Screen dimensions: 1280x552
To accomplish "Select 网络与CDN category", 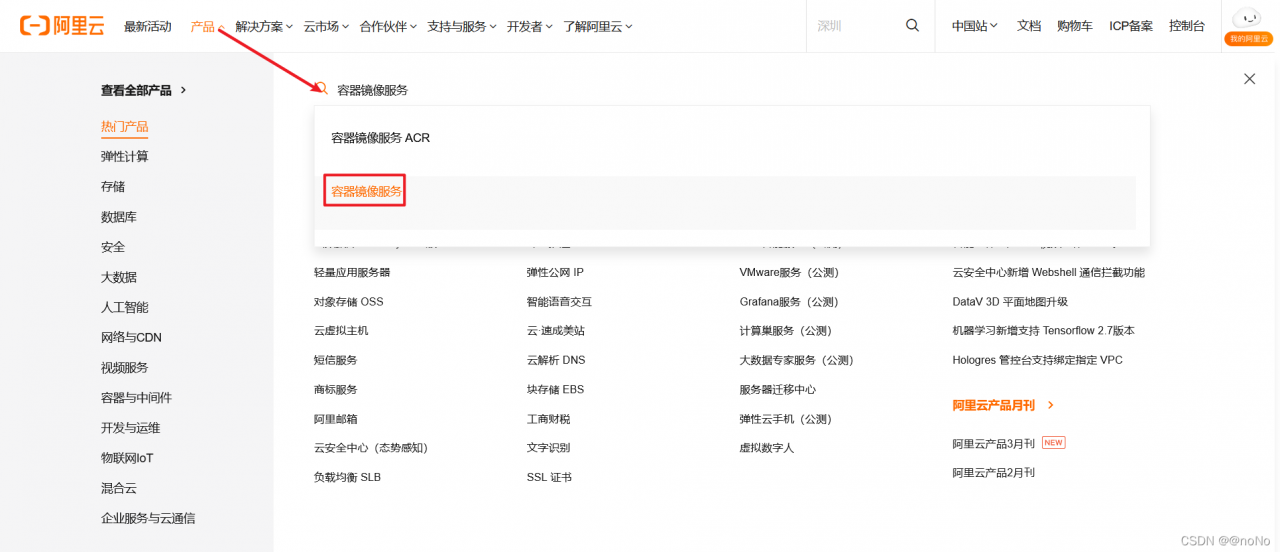I will (131, 337).
